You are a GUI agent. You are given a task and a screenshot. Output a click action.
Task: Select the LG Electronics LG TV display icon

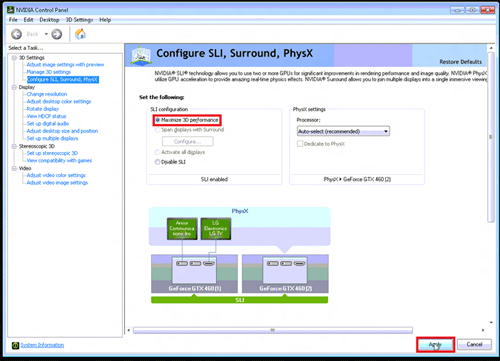coord(216,229)
